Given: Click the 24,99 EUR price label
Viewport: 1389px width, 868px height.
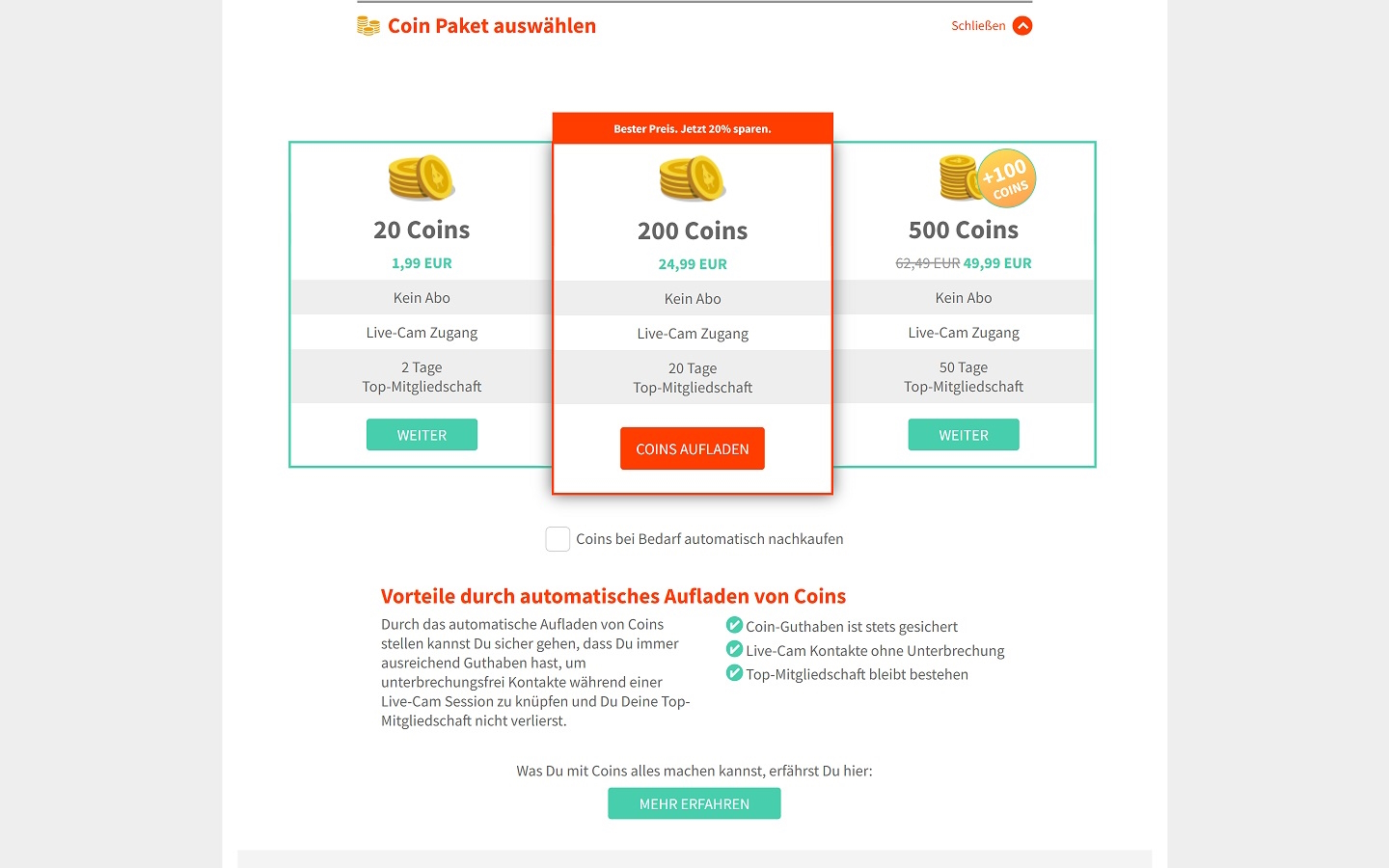Looking at the screenshot, I should click(693, 264).
